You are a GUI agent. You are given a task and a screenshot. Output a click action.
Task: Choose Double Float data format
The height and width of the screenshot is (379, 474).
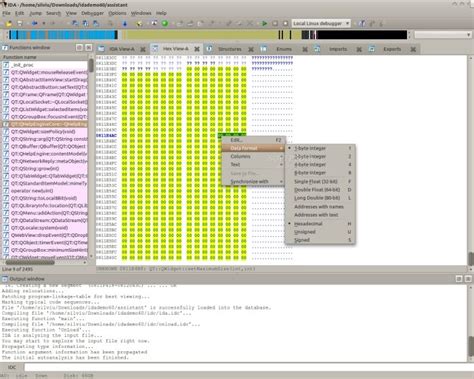coord(320,190)
